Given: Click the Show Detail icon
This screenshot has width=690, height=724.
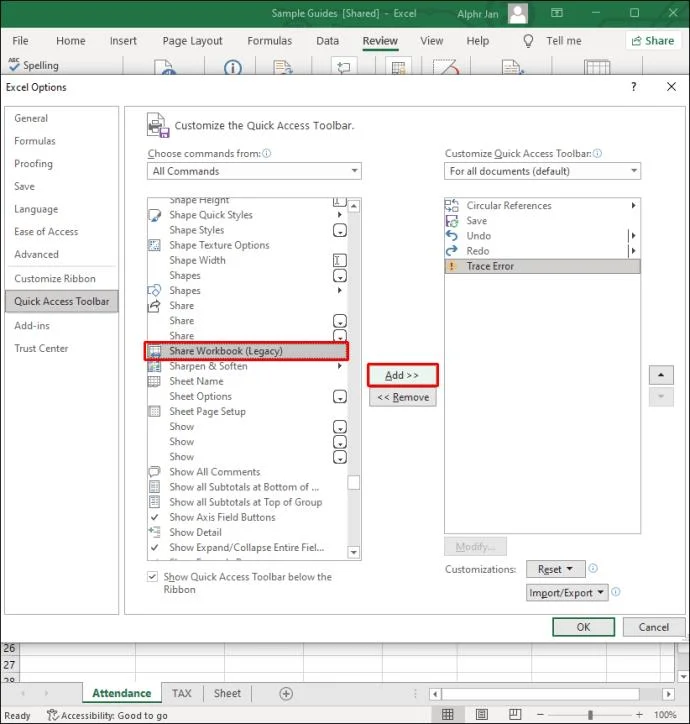Looking at the screenshot, I should click(154, 532).
